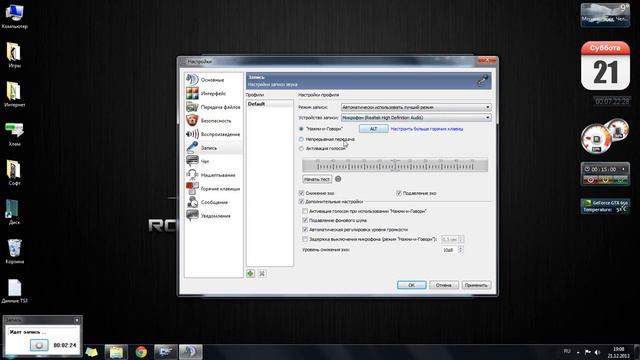Open Google Chrome from taskbar

[141, 352]
